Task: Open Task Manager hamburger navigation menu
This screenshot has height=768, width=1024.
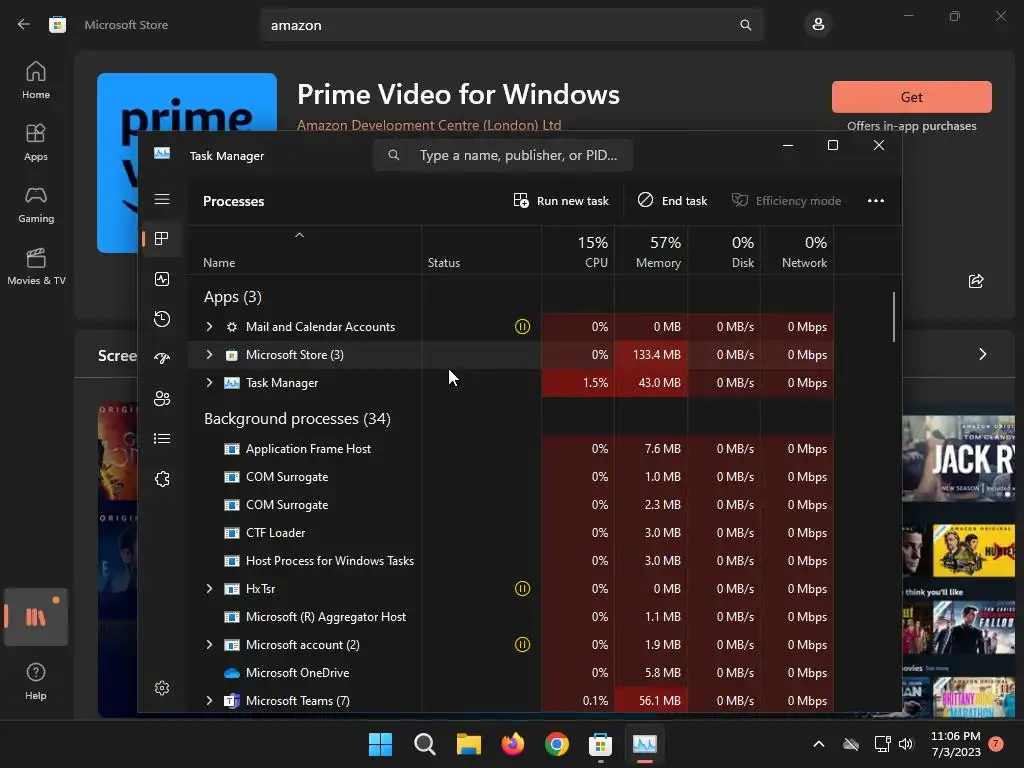Action: [162, 199]
